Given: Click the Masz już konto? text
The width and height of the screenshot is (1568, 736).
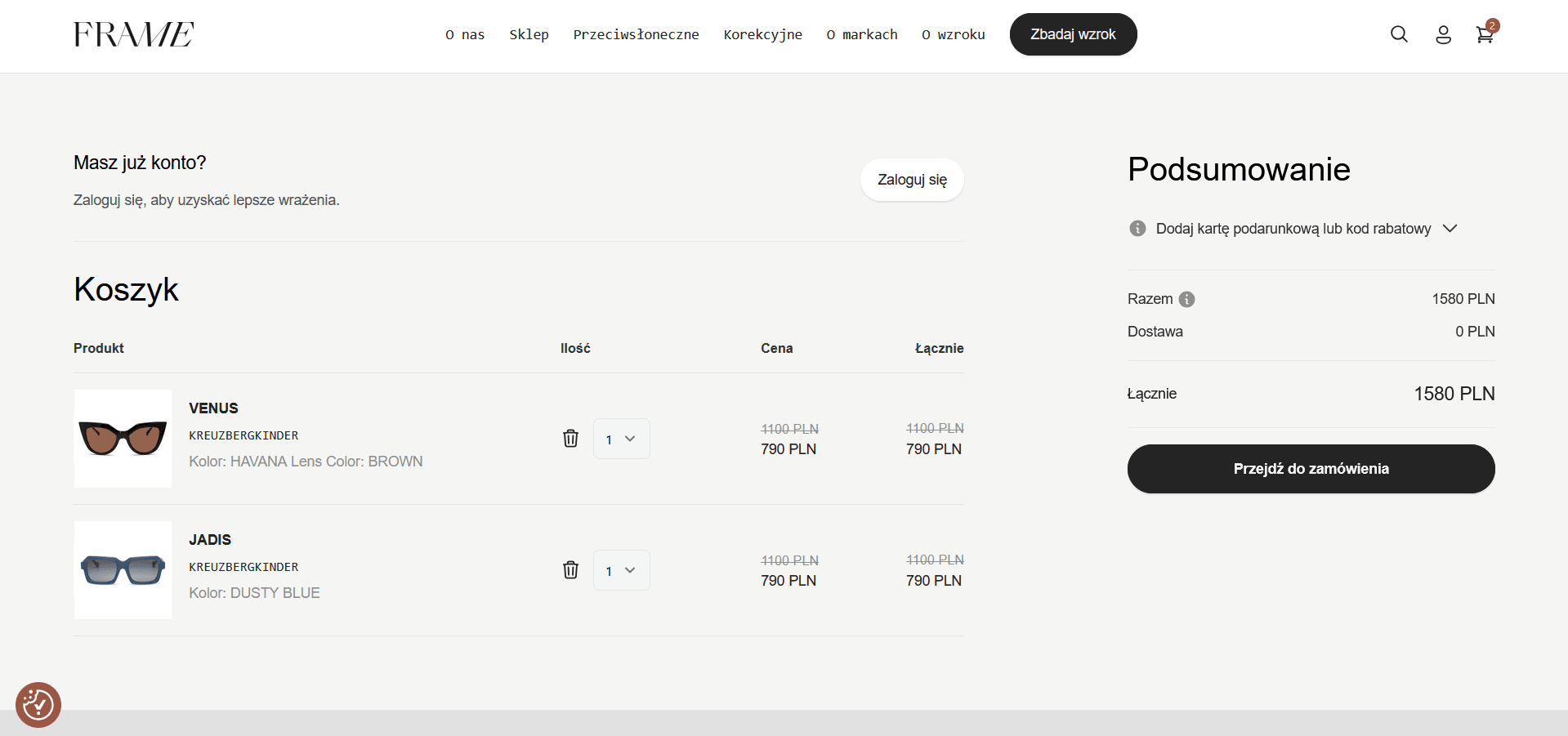Looking at the screenshot, I should [x=140, y=163].
